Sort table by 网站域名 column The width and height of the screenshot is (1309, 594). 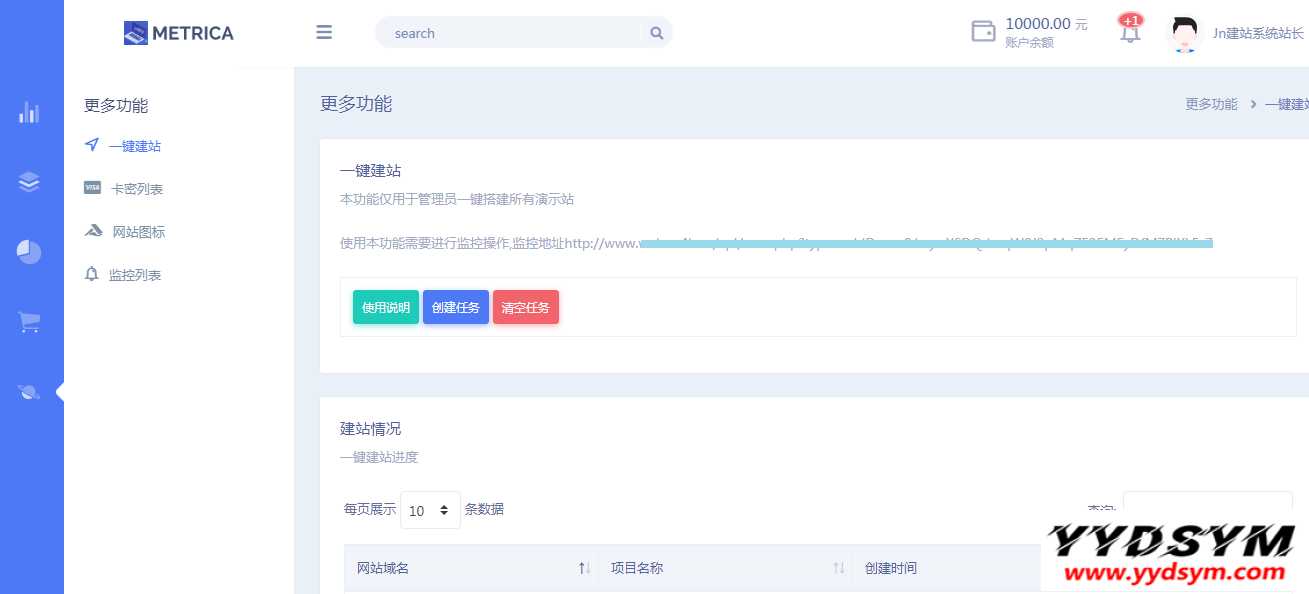[x=584, y=568]
